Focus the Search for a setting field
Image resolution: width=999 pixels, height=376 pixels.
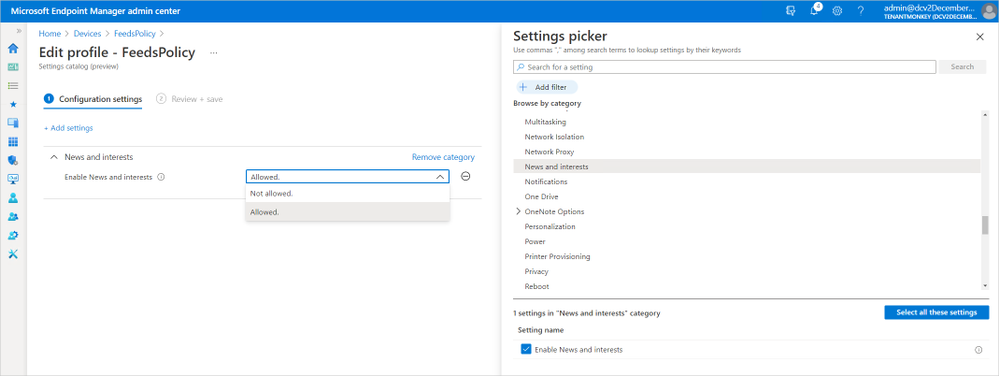pos(724,66)
